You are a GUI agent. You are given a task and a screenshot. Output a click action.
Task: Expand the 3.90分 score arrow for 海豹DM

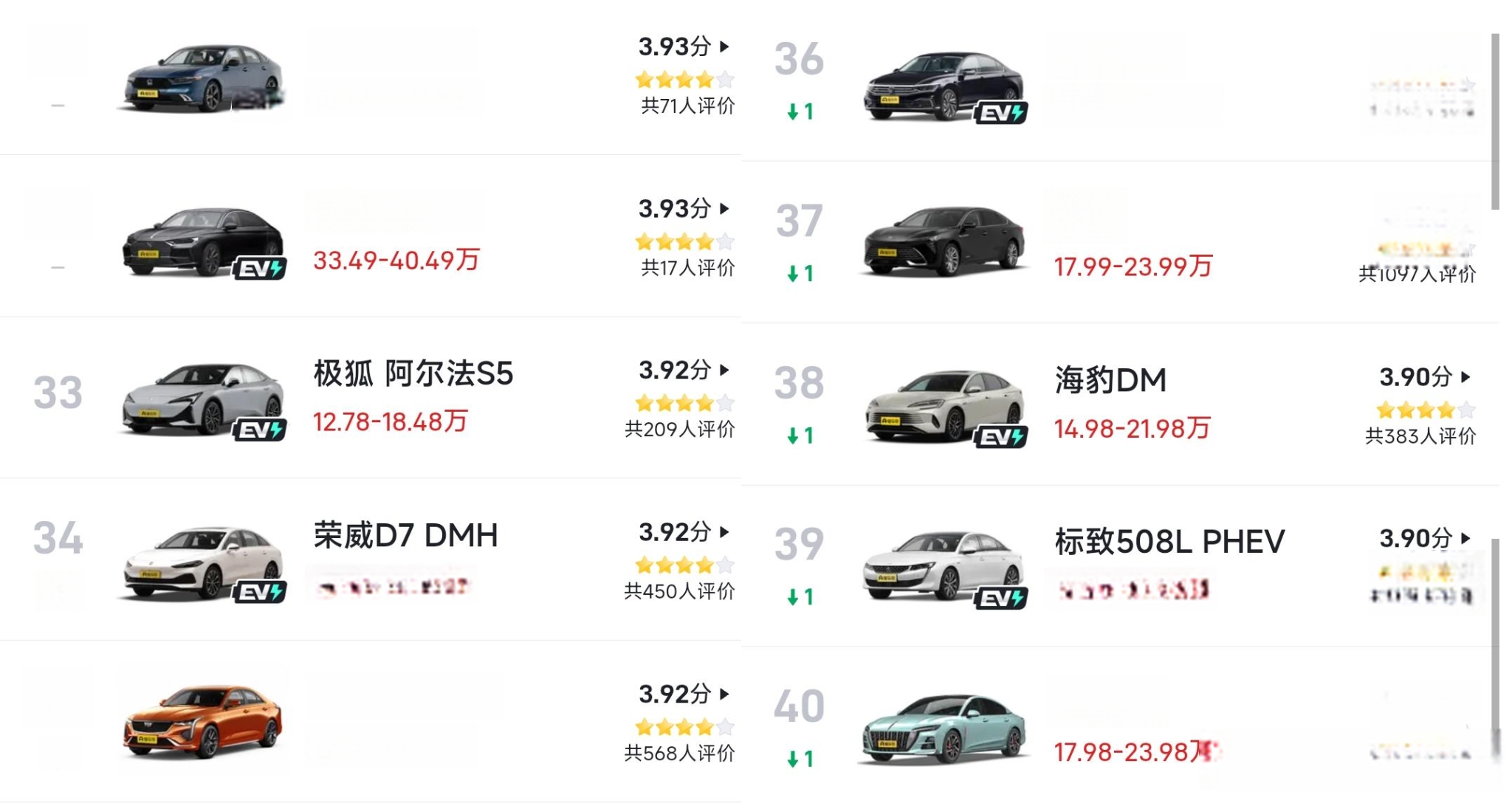pyautogui.click(x=1465, y=377)
